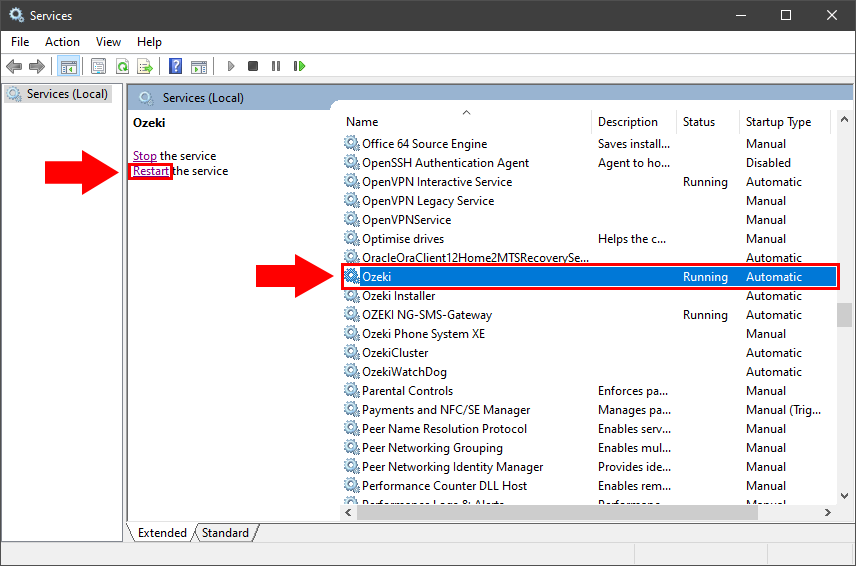856x566 pixels.
Task: Click the horizontal scrollbar left arrow
Action: 348,513
